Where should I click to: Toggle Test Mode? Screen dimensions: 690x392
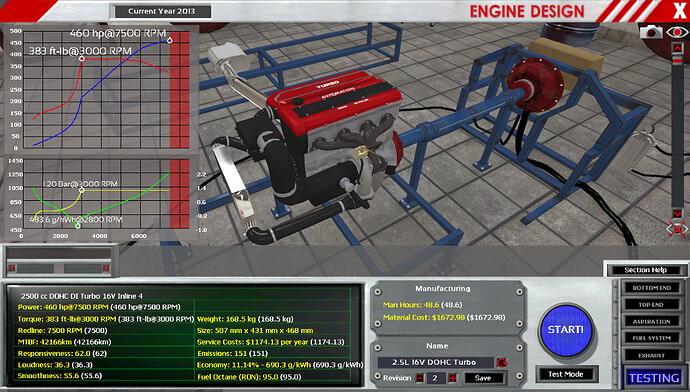565,374
